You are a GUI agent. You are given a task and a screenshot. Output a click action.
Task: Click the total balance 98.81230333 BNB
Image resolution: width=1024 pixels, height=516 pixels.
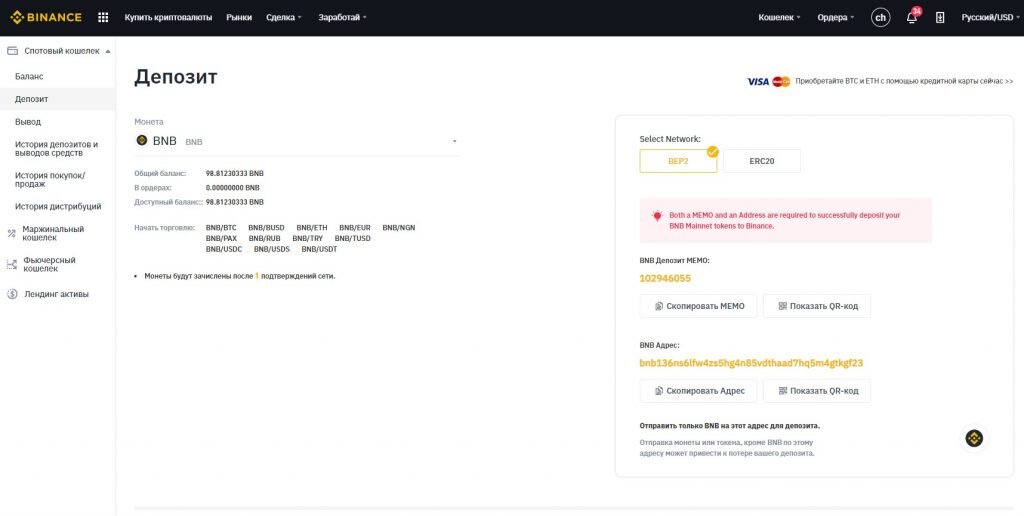coord(235,174)
